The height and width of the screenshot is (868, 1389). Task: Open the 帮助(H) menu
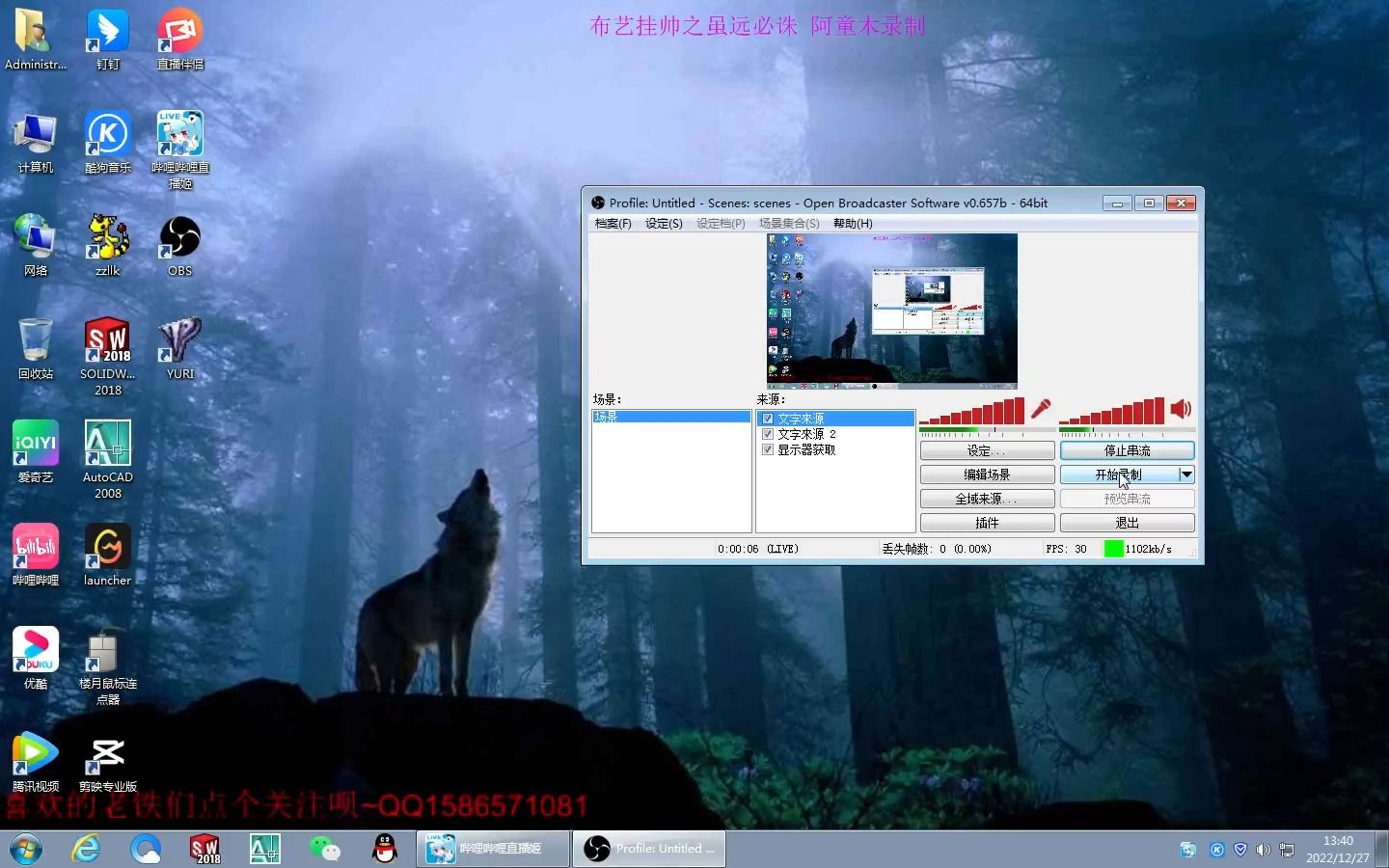[x=853, y=224]
